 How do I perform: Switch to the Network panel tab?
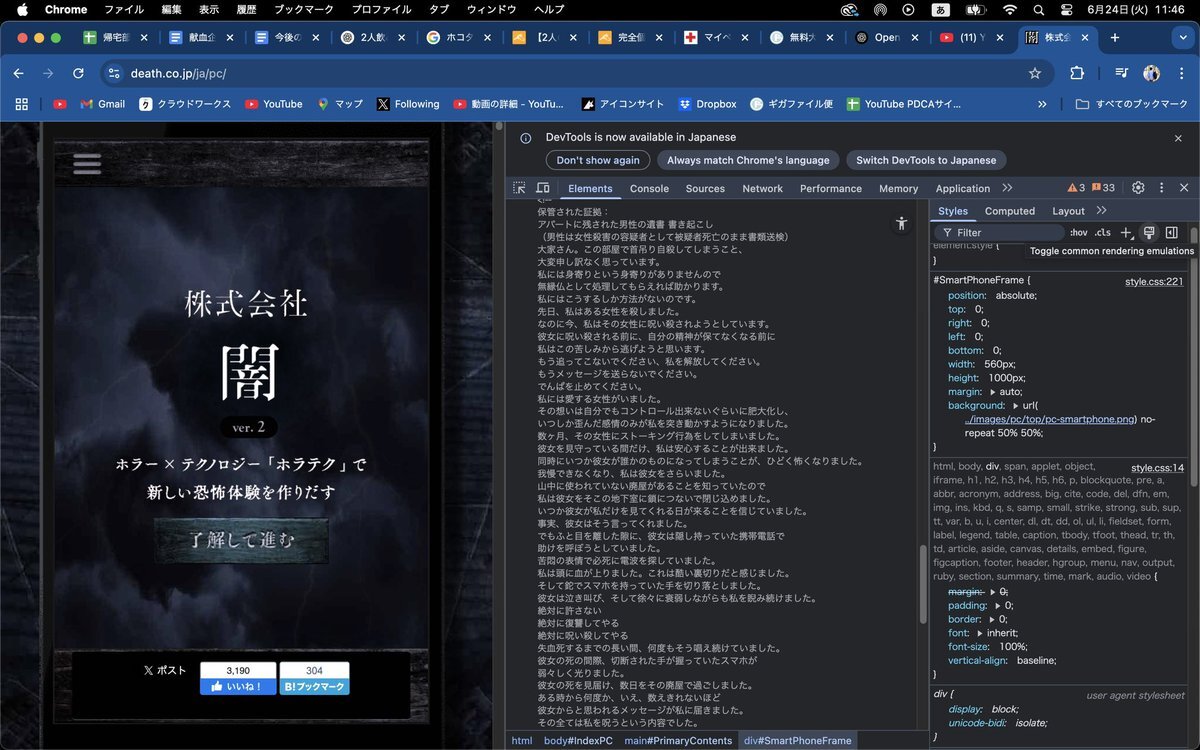(x=762, y=188)
